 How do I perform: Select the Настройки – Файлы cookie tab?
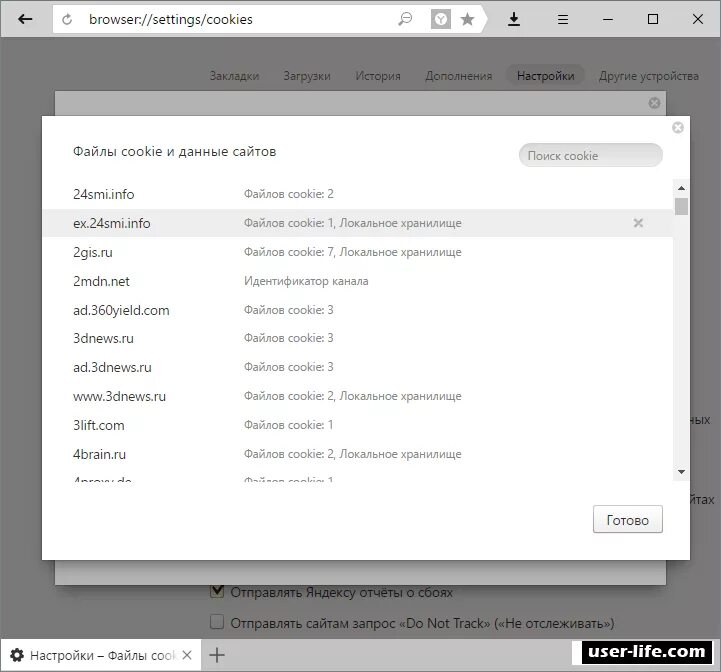click(x=101, y=655)
